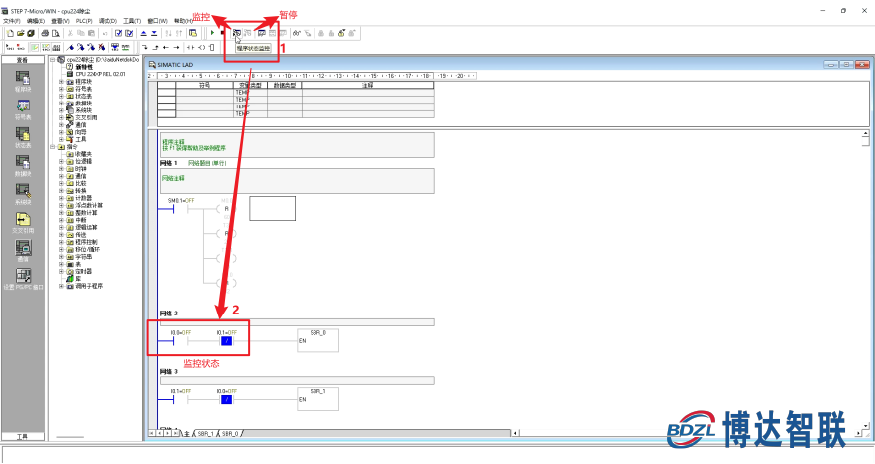
Task: Open the 文件(F) menu
Action: coord(11,21)
